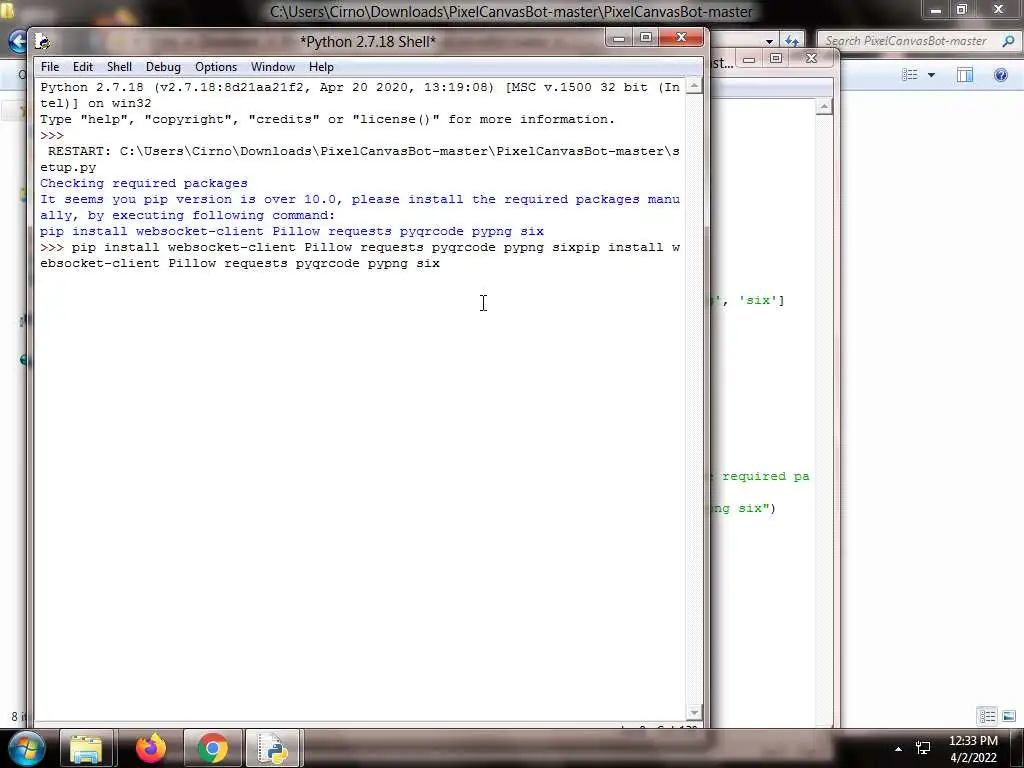Toggle the Explorer preview pane

click(965, 74)
